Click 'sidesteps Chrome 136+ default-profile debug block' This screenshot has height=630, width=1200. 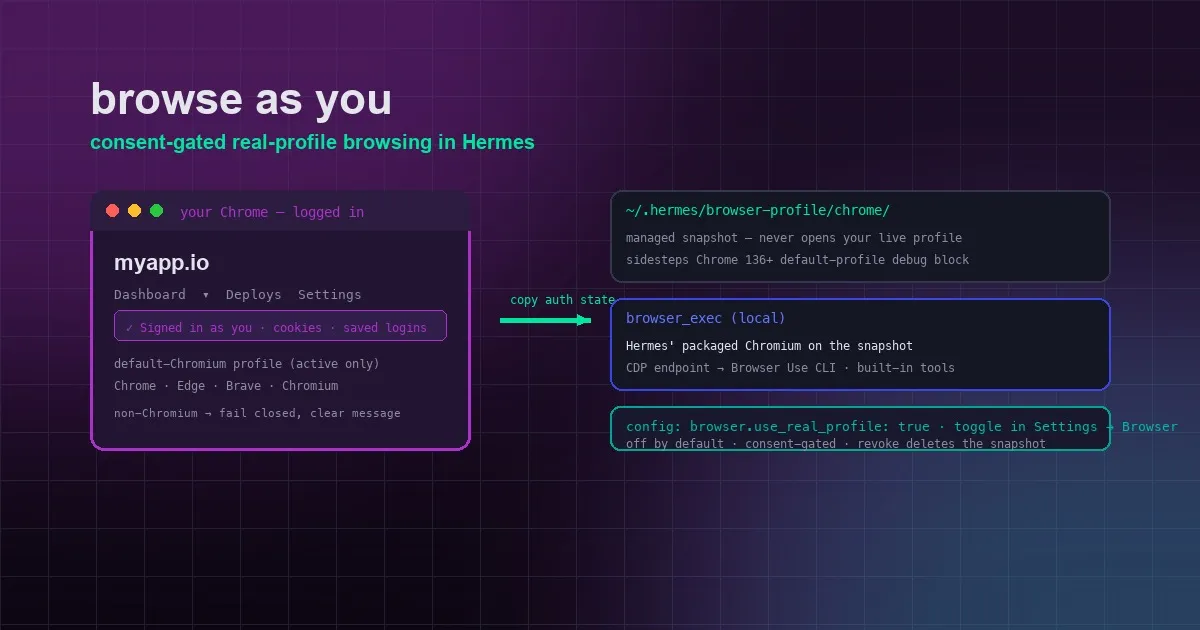[x=798, y=260]
